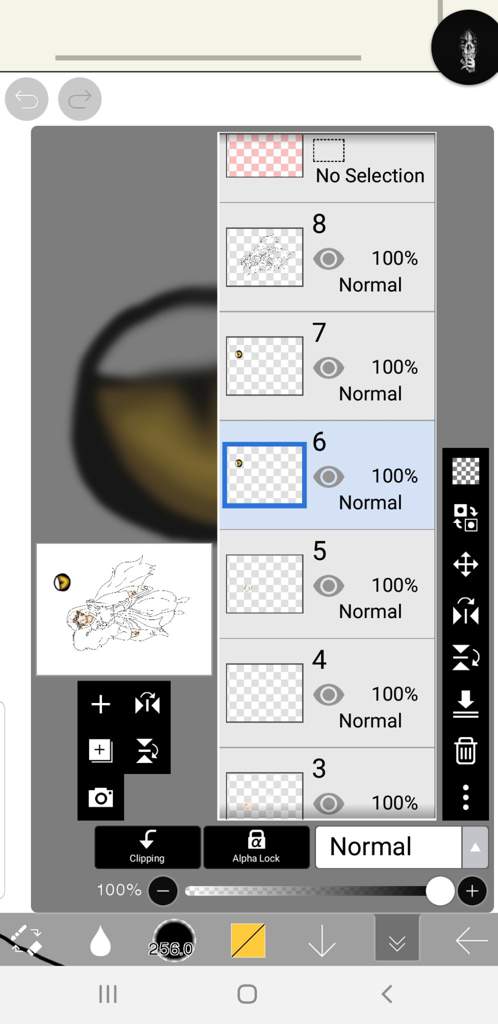Screen dimensions: 498x1024
Task: Toggle visibility of layer 4
Action: point(328,695)
